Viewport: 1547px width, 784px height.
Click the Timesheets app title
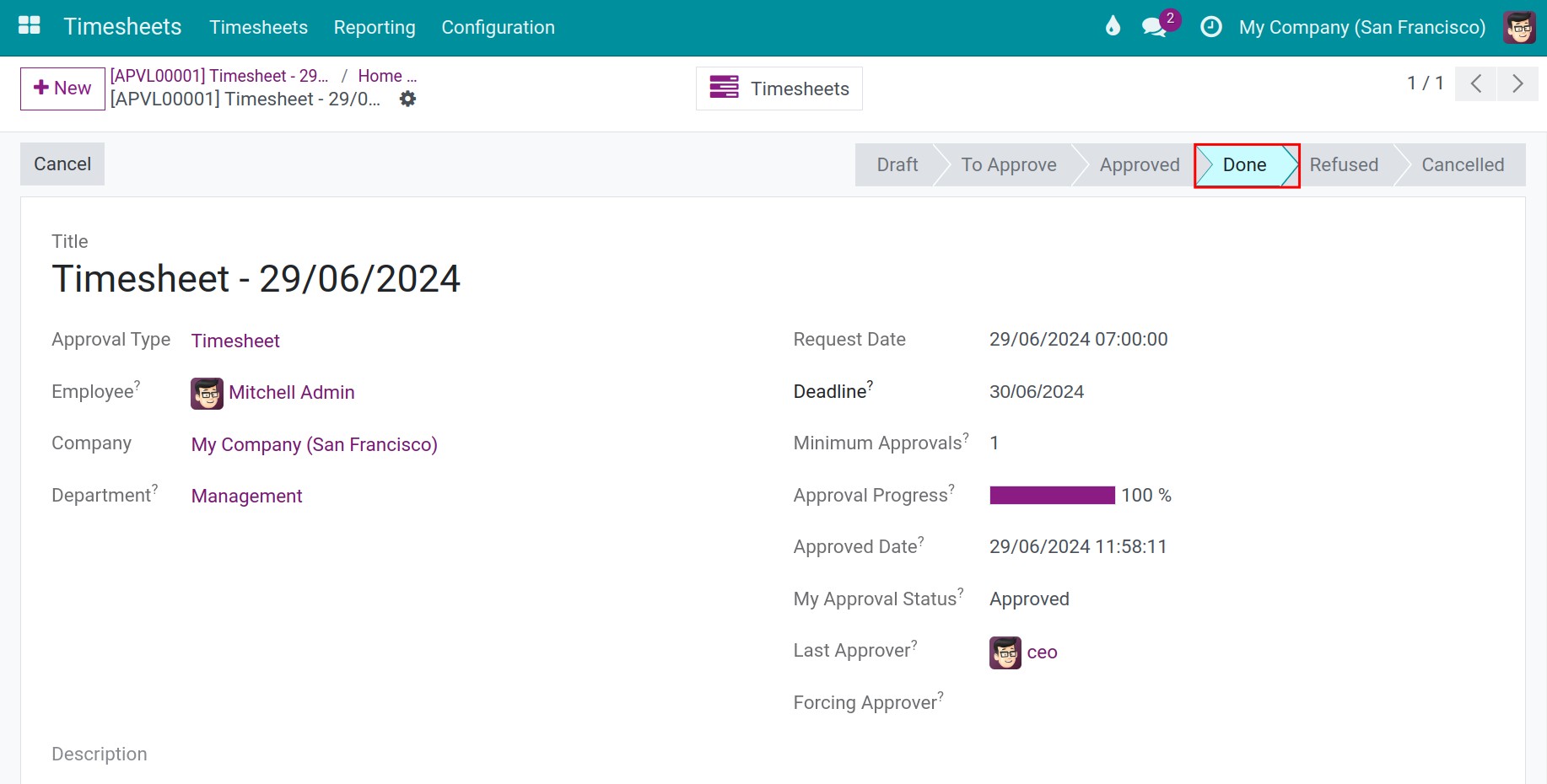click(x=122, y=27)
